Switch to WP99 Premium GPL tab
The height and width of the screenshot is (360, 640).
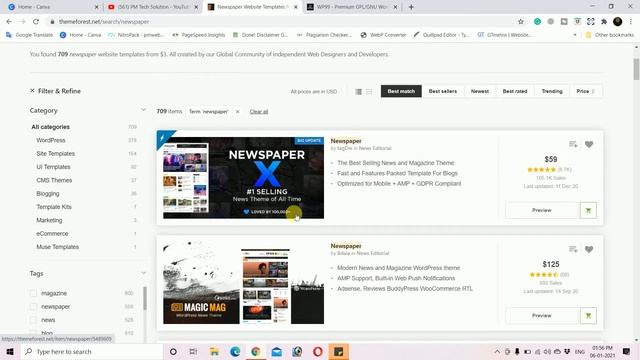351,7
